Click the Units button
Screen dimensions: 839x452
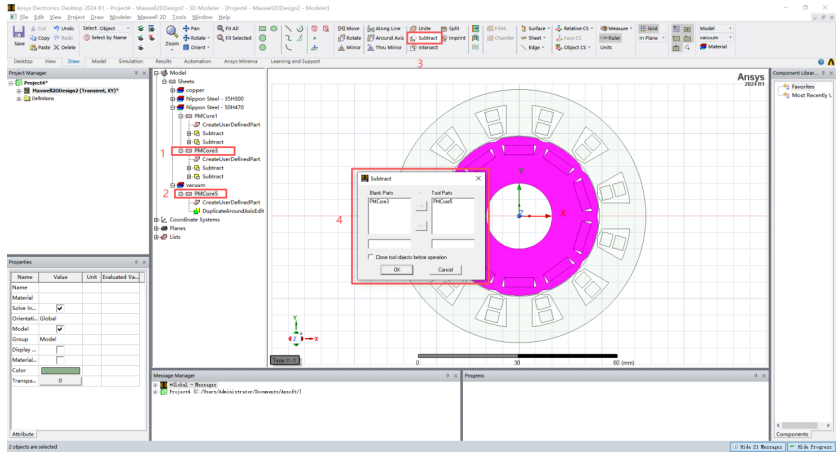click(x=606, y=48)
